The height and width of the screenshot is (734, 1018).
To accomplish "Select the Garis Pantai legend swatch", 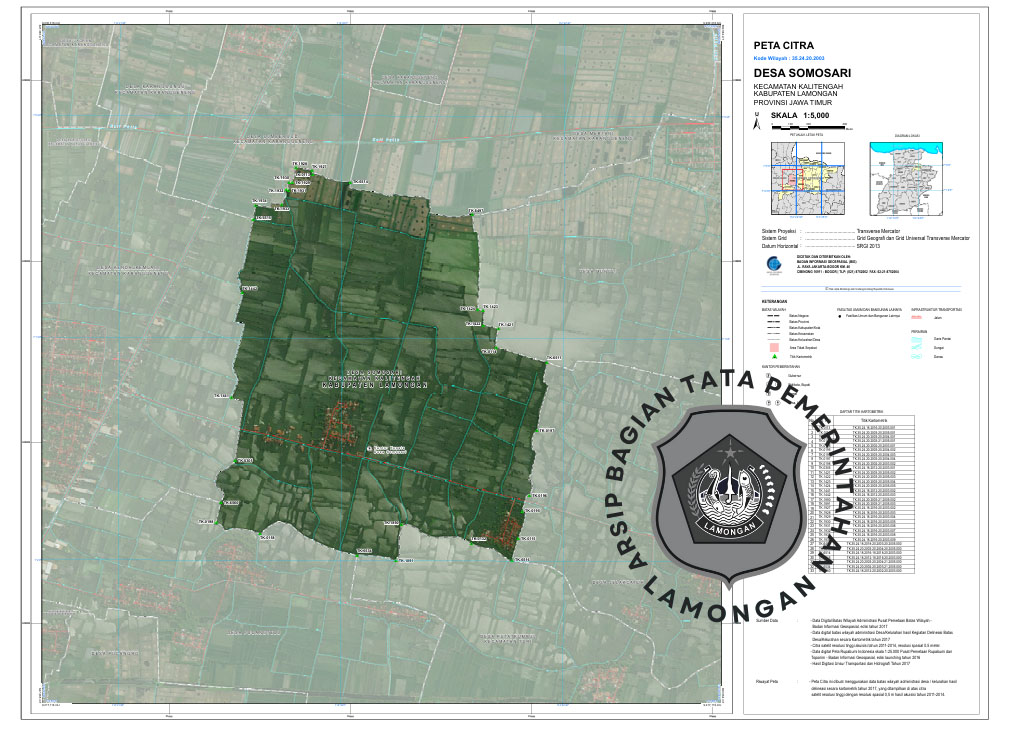I will (x=917, y=340).
